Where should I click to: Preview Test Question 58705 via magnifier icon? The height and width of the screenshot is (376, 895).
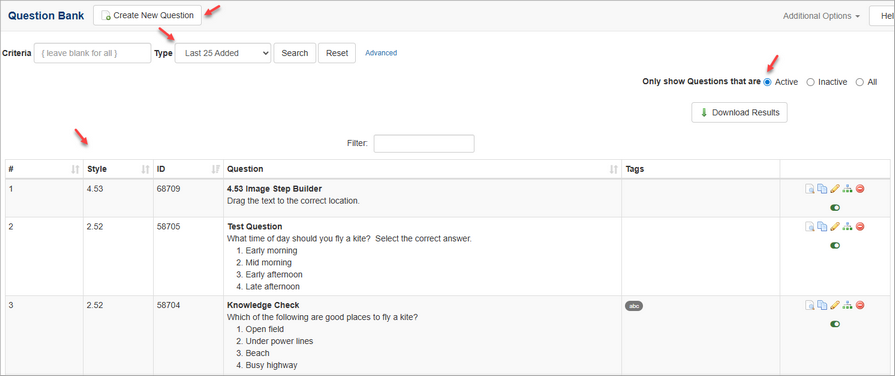tap(810, 227)
